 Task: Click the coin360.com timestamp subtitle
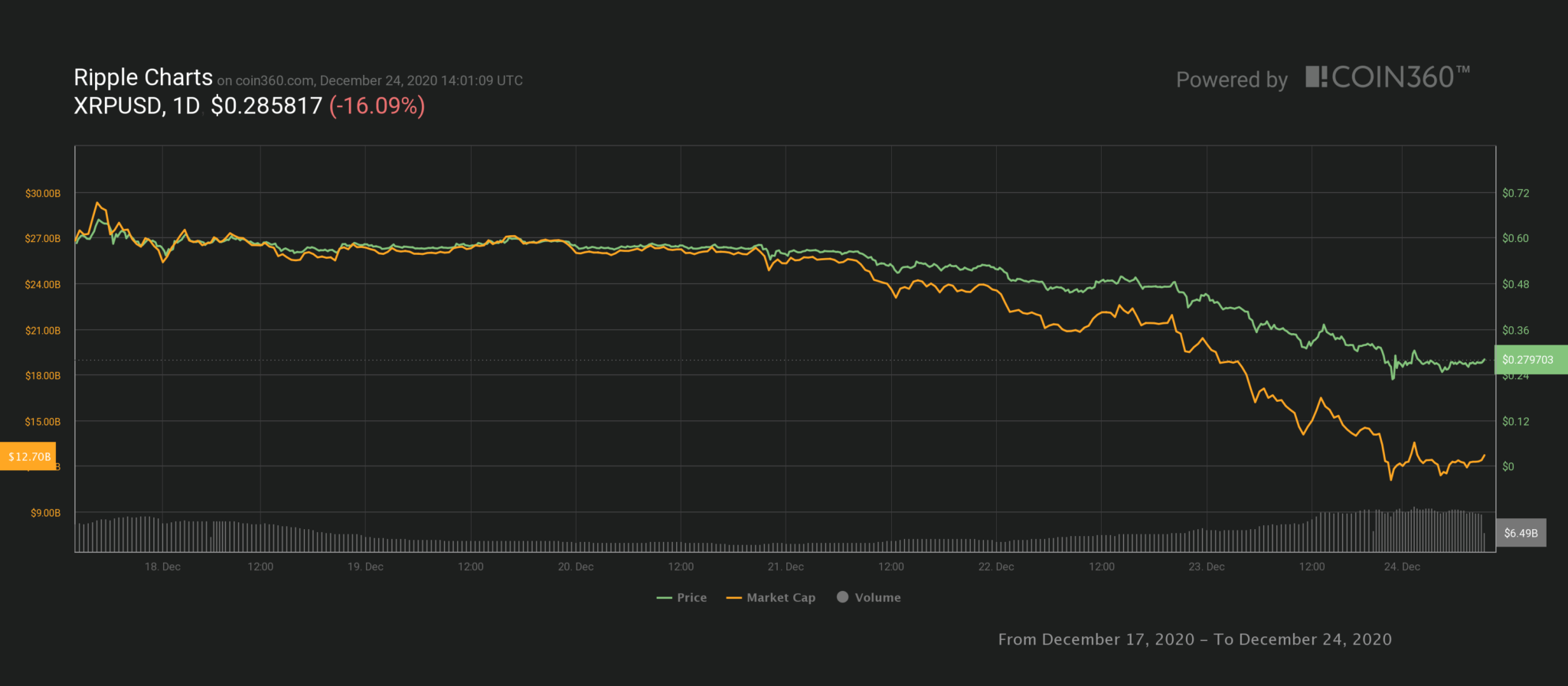pos(370,80)
